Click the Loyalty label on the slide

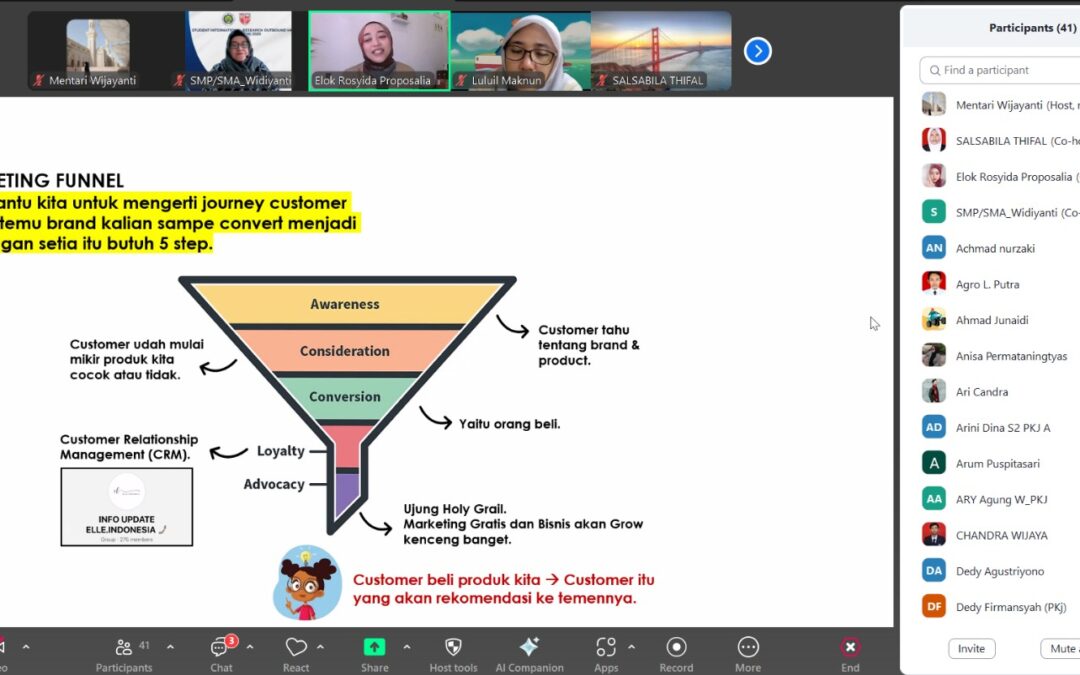280,450
